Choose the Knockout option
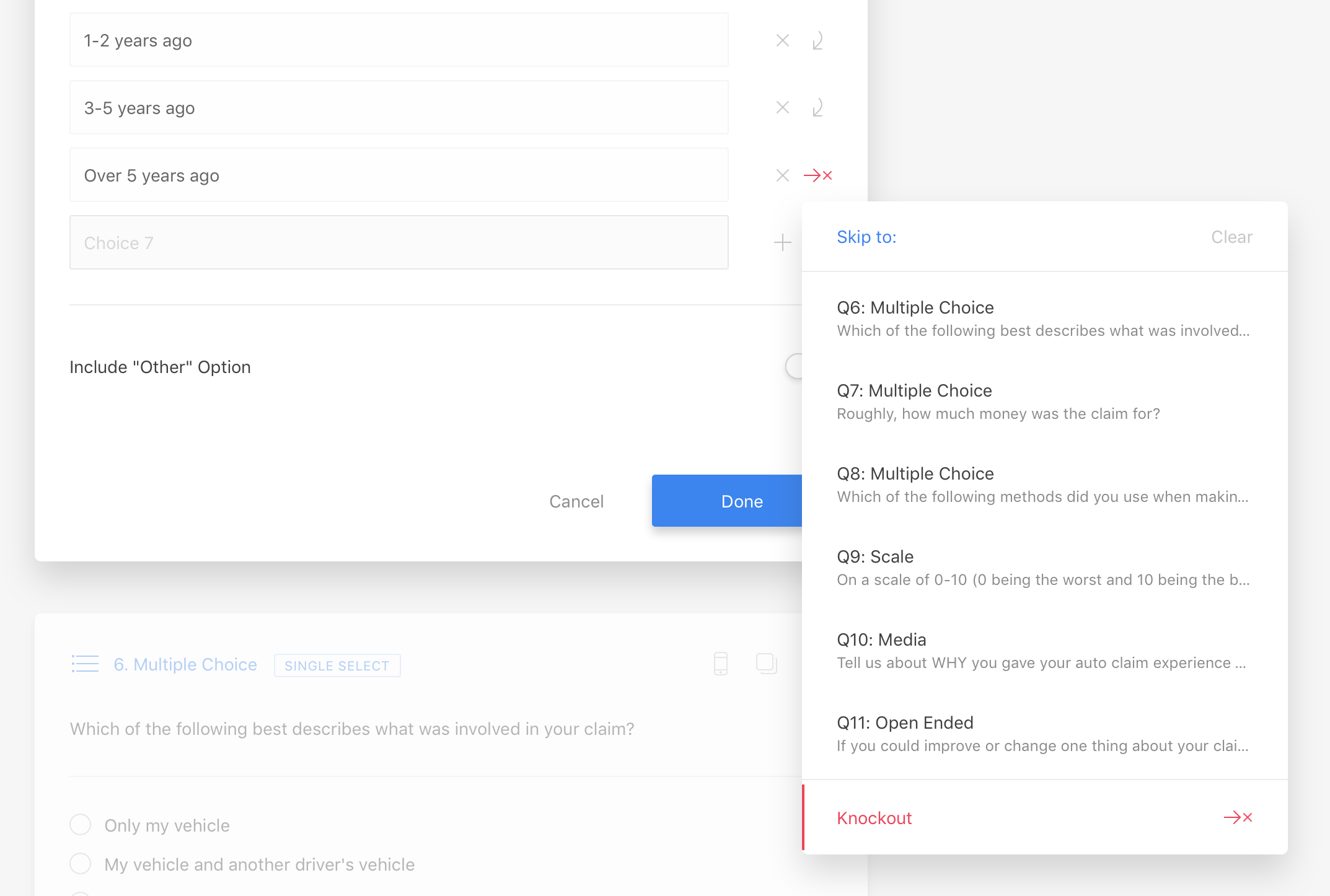The width and height of the screenshot is (1330, 896). tap(1044, 817)
